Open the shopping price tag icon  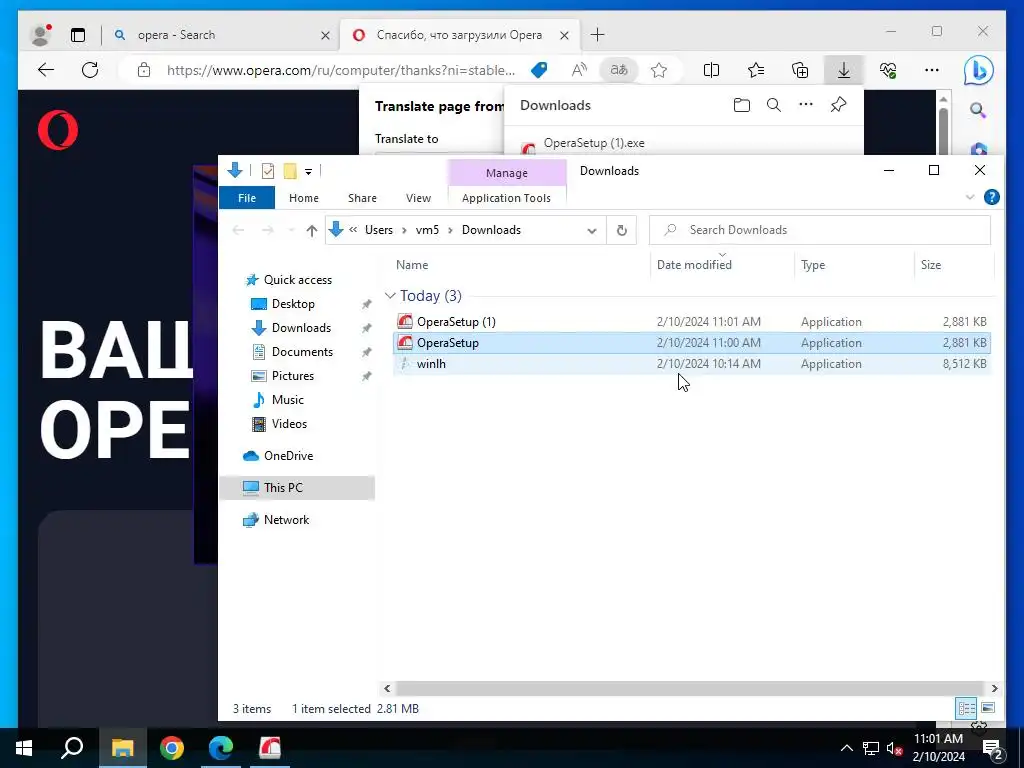[x=539, y=70]
